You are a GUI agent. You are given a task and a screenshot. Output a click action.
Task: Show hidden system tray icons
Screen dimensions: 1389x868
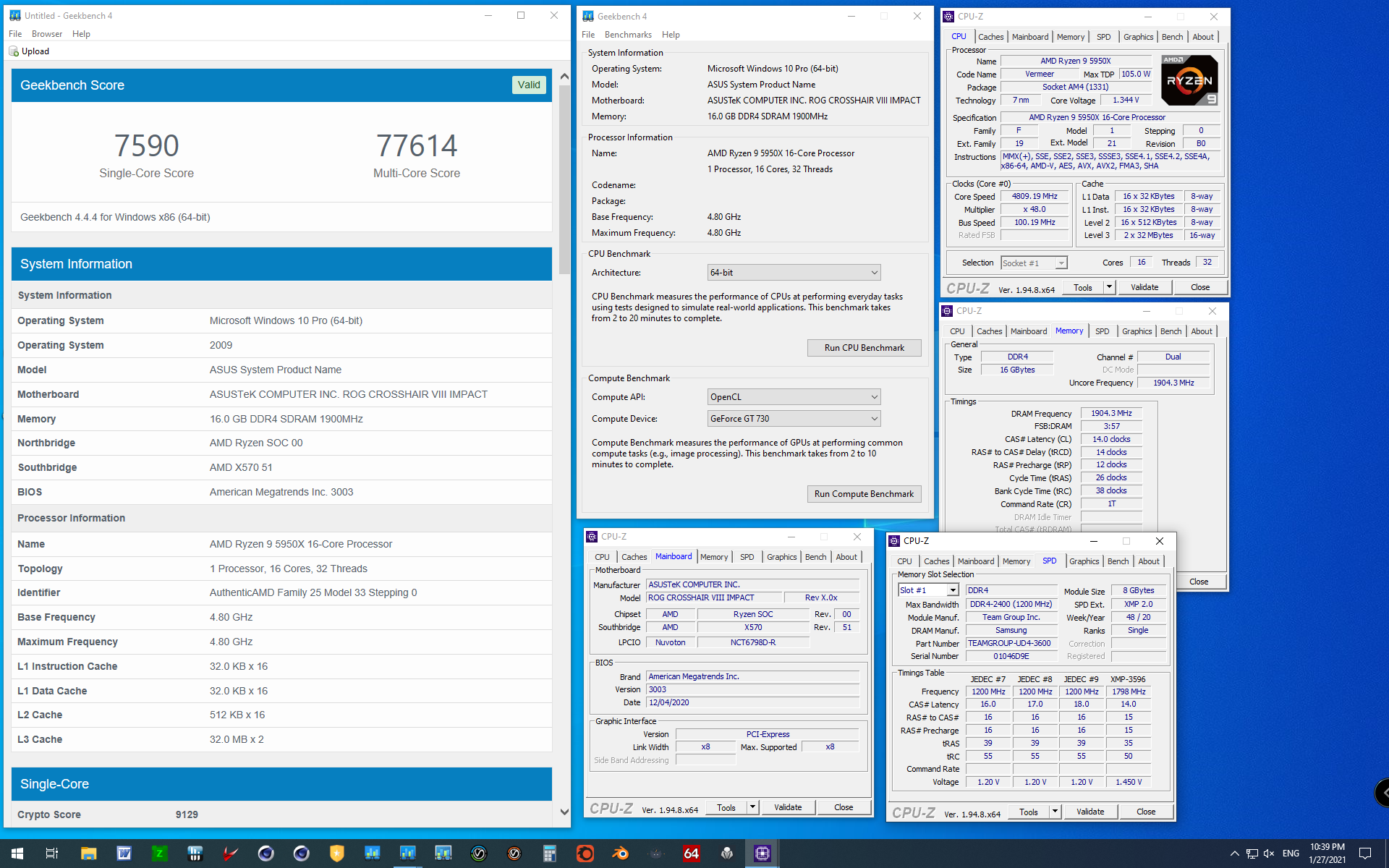pos(1234,854)
